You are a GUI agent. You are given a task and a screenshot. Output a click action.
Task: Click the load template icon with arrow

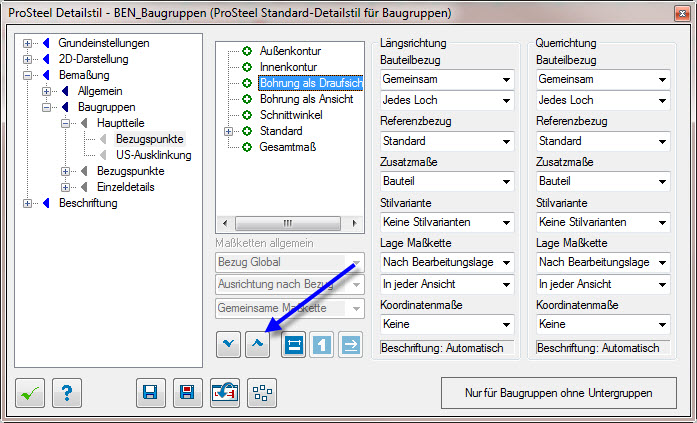(x=224, y=393)
